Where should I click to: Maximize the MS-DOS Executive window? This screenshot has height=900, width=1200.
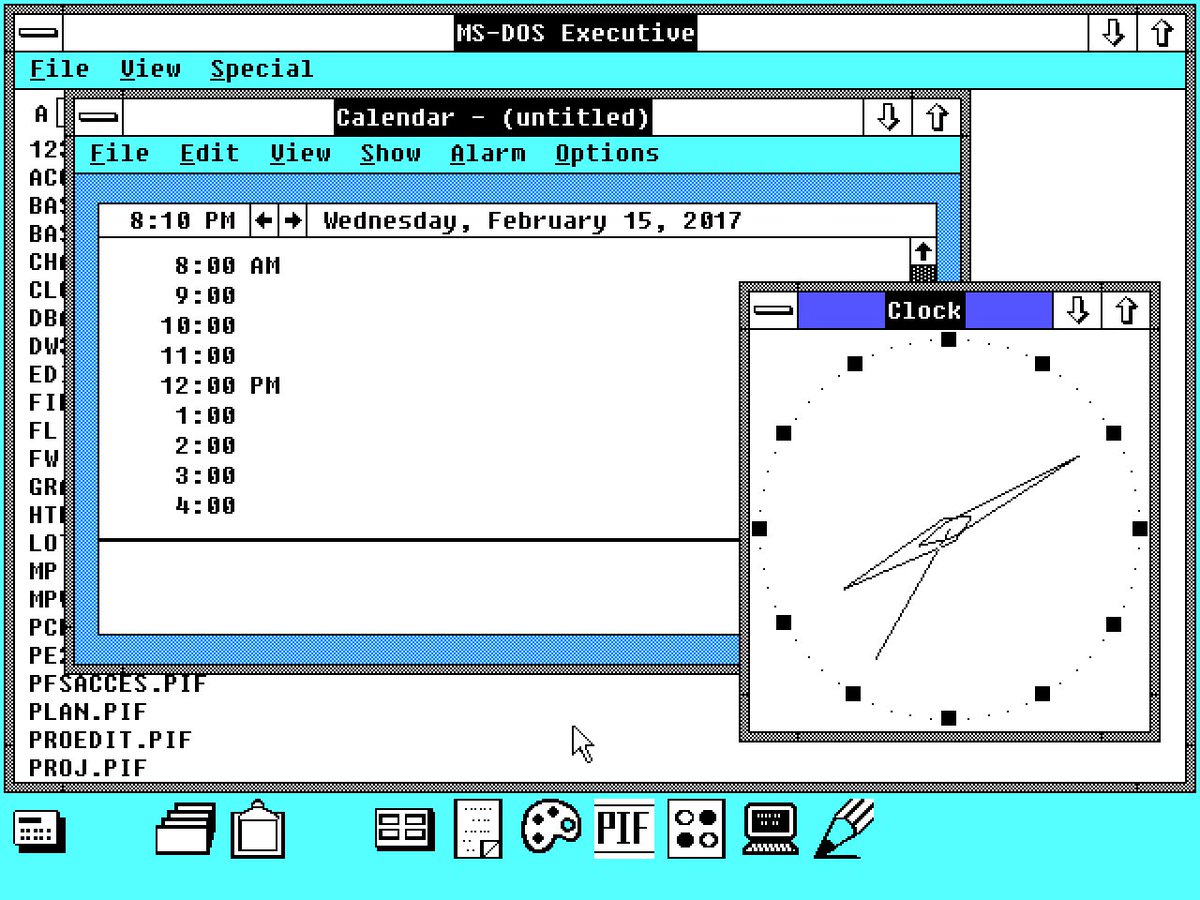(x=1161, y=33)
